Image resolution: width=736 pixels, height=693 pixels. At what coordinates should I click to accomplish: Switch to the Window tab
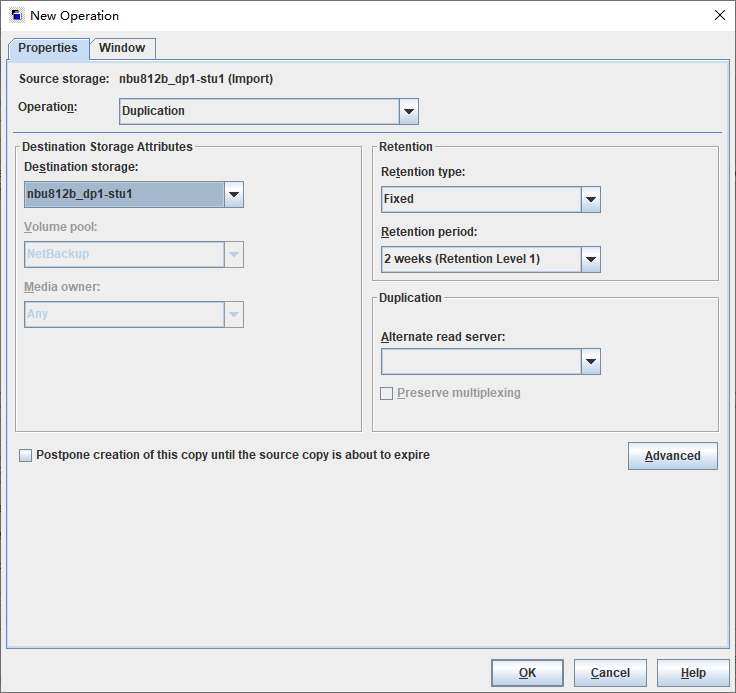point(122,48)
